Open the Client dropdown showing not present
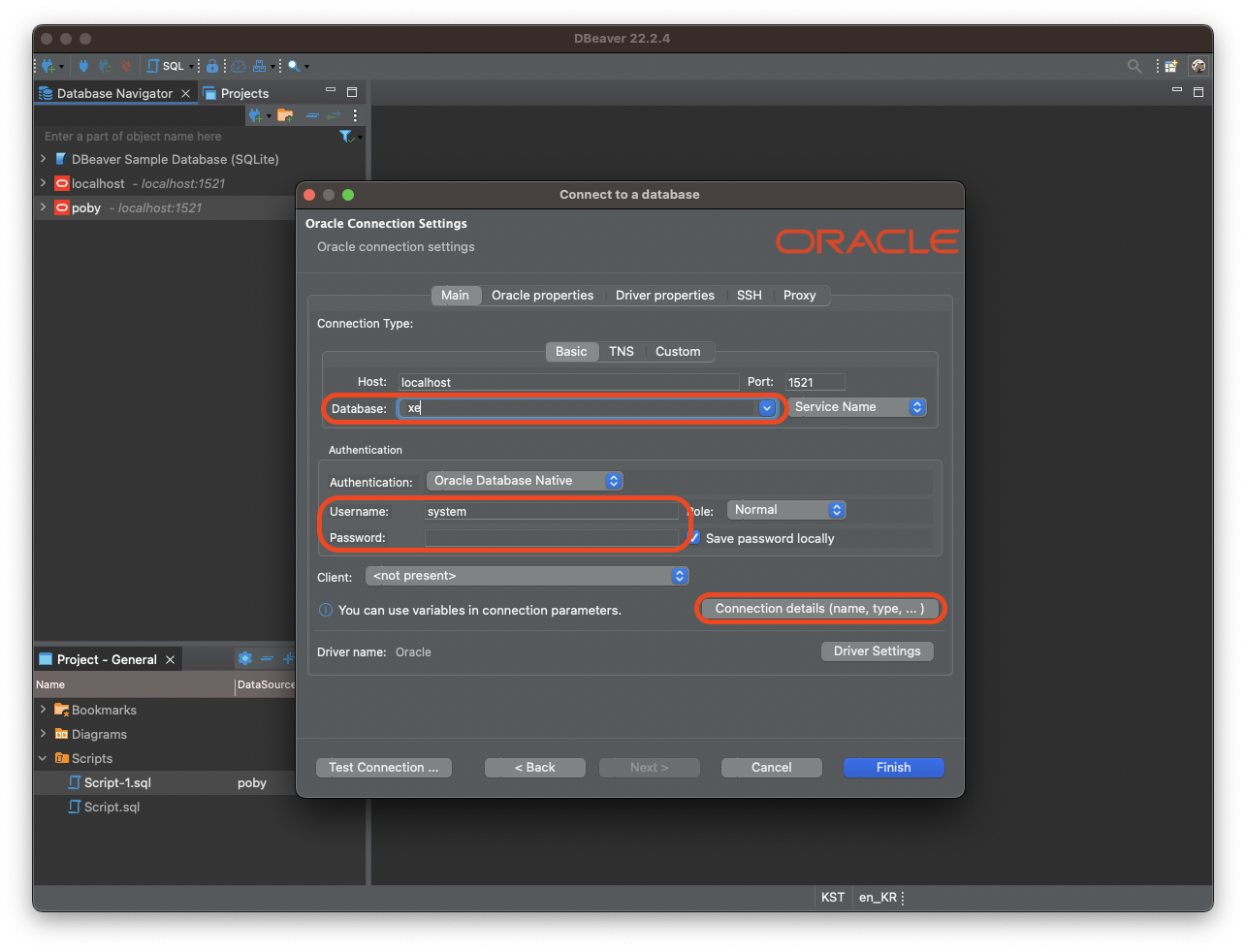Viewport: 1246px width, 952px height. (527, 576)
